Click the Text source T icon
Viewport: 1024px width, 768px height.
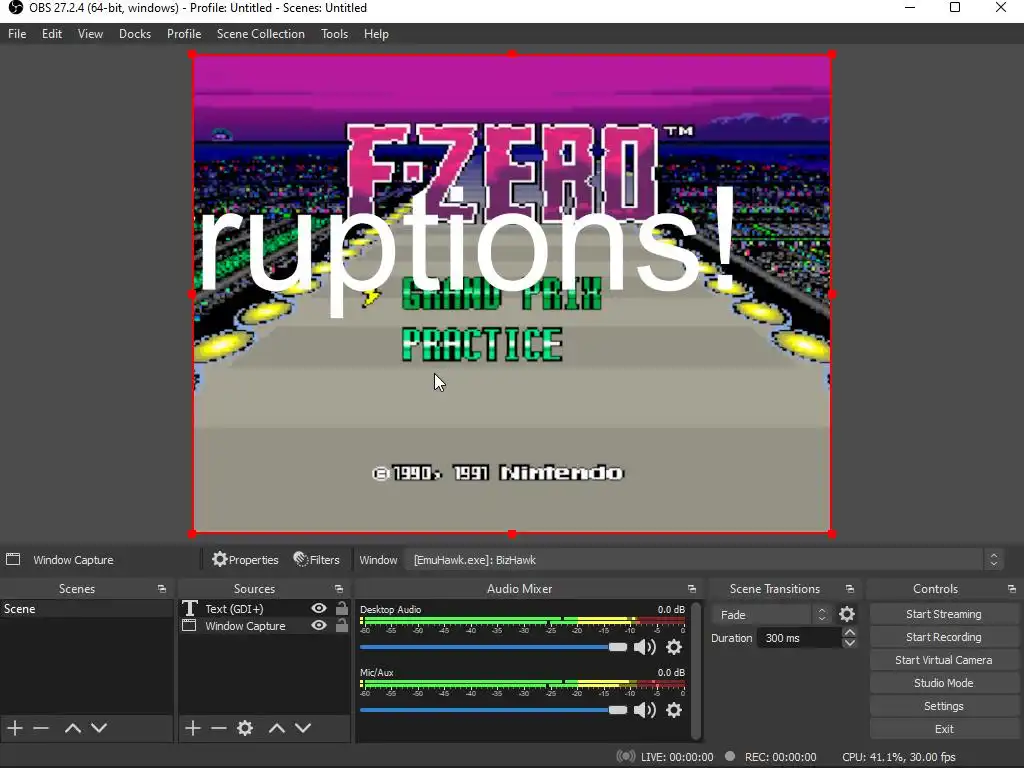point(189,608)
